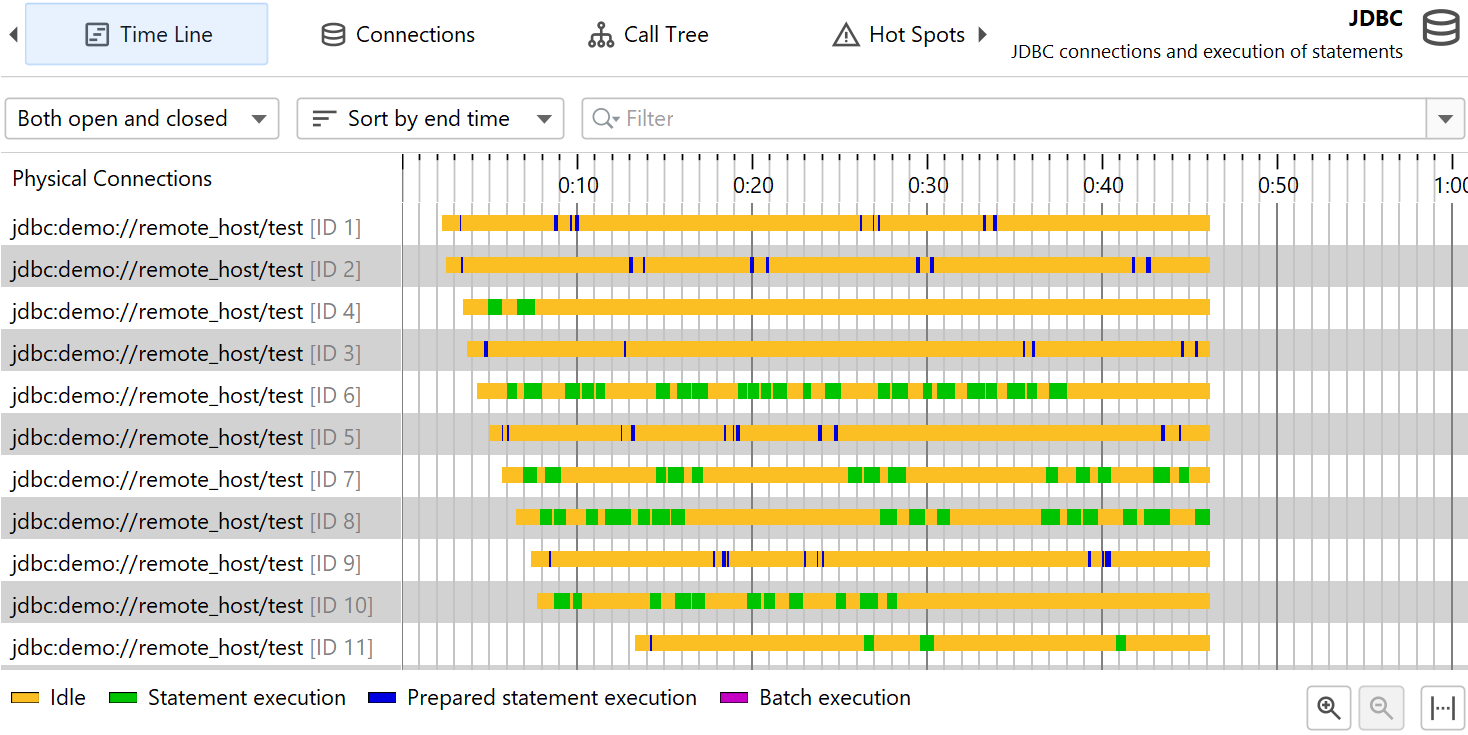Viewport: 1468px width, 735px height.
Task: Click the zoom in magnifier icon
Action: tap(1329, 708)
